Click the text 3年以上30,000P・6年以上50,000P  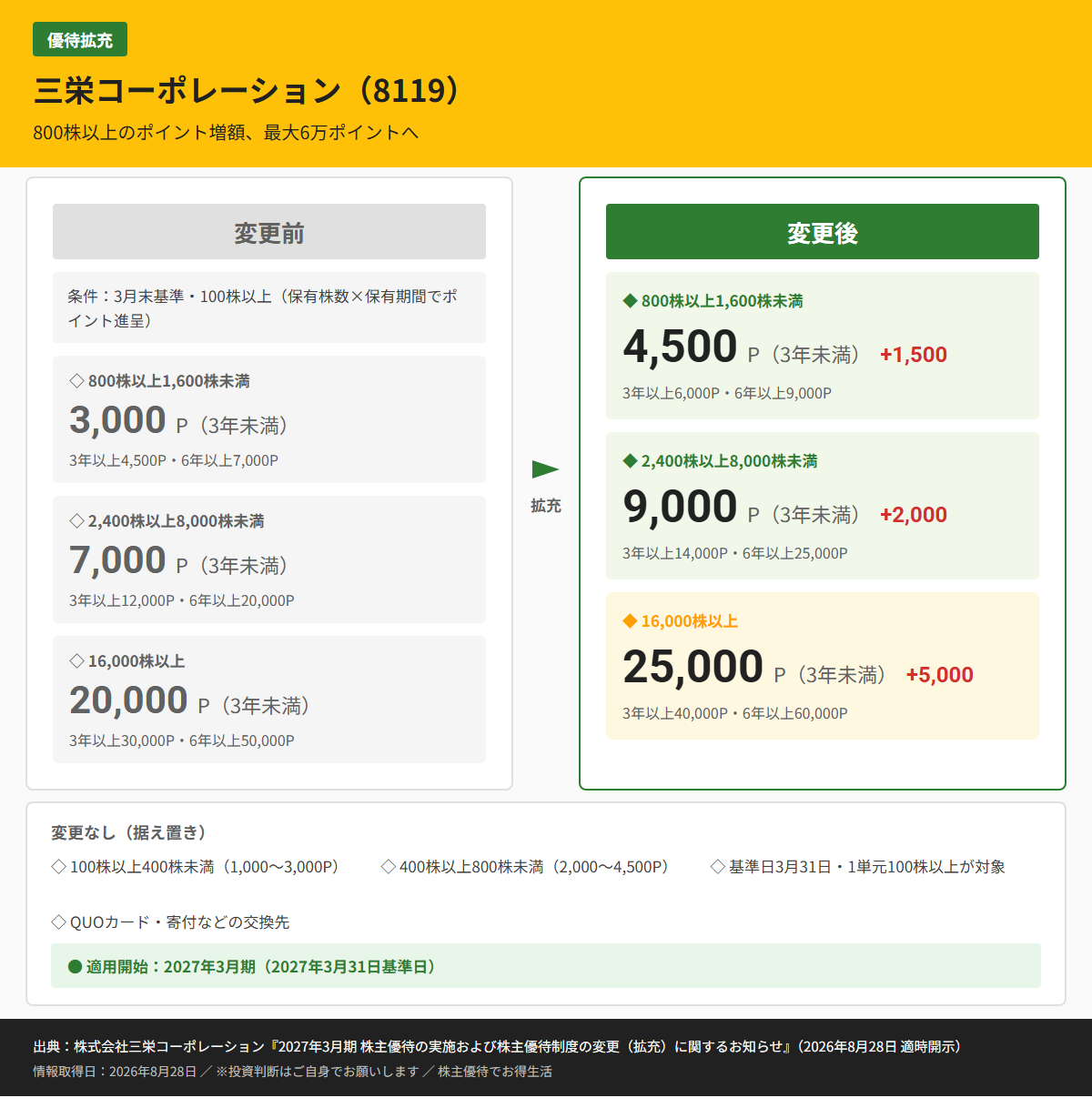182,740
